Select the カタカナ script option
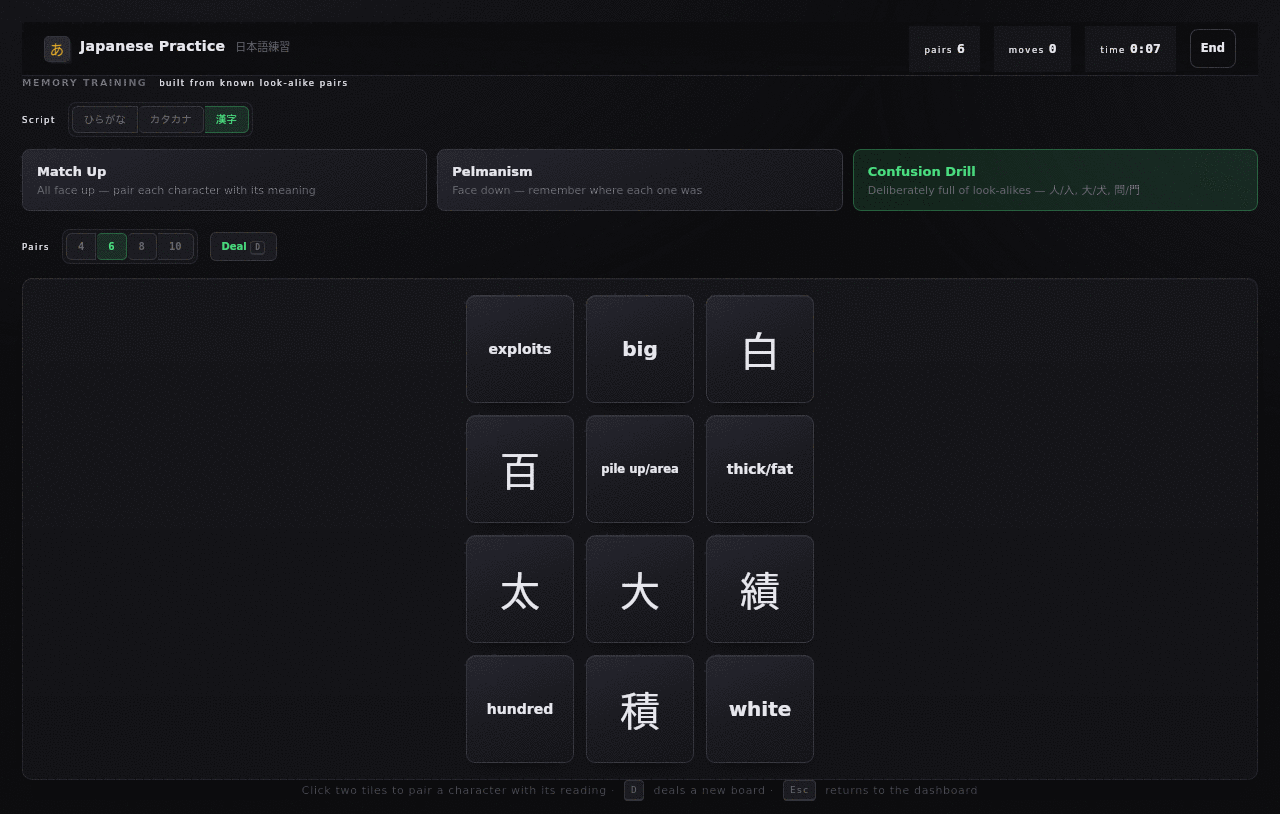Screen dimensions: 1280x814 (x=171, y=120)
